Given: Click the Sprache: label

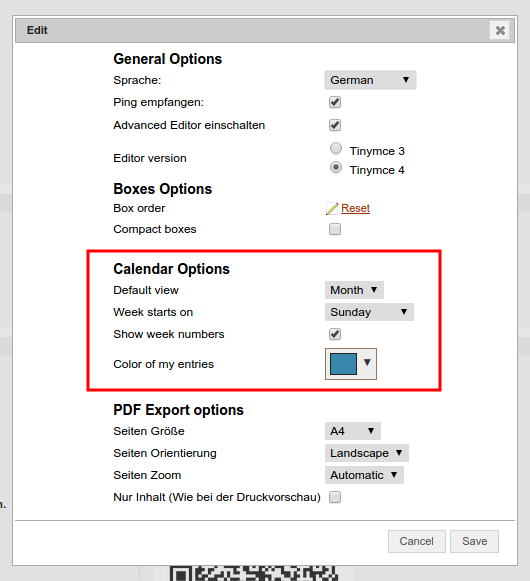Looking at the screenshot, I should (138, 80).
